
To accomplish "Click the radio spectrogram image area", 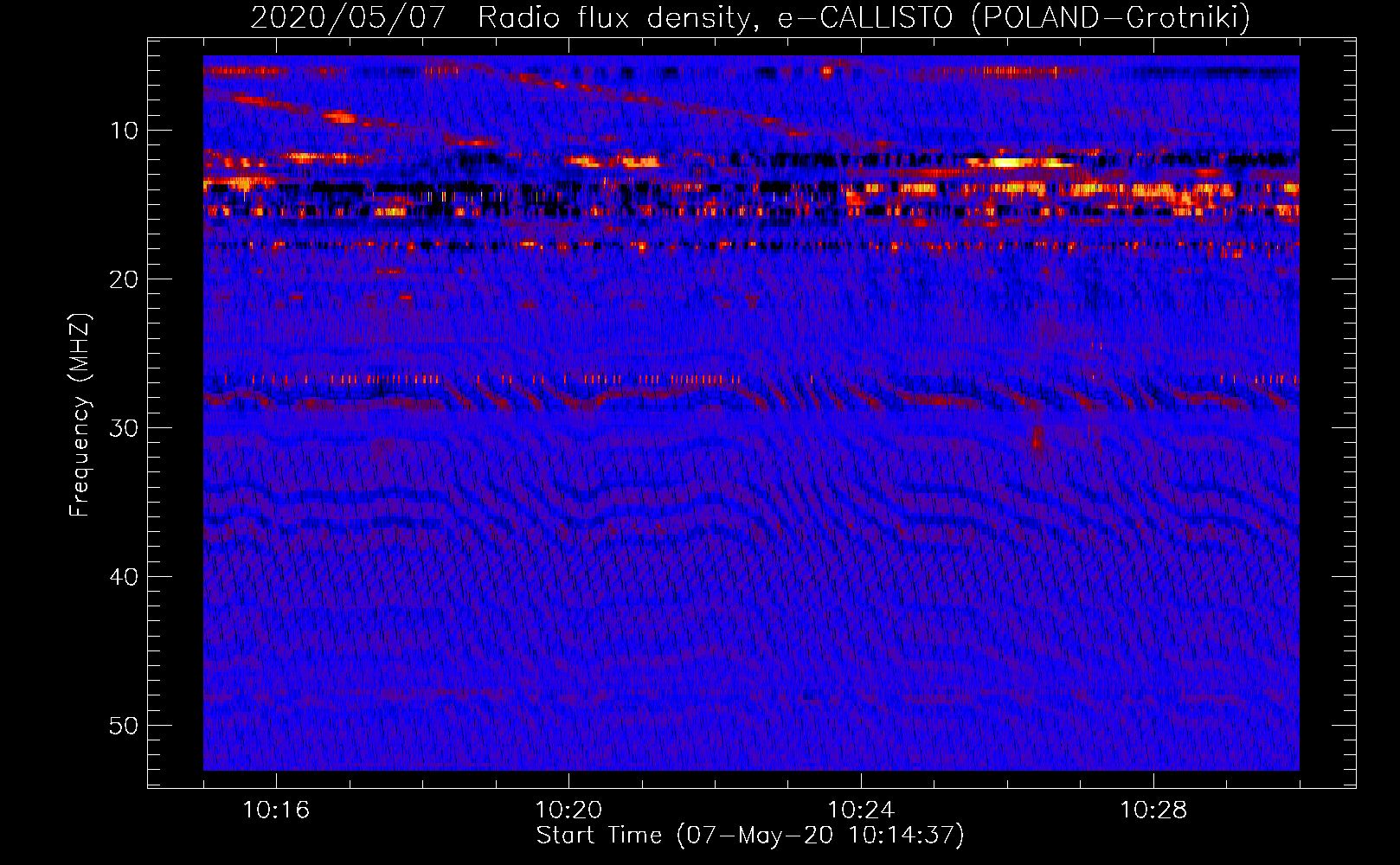I will tap(751, 413).
